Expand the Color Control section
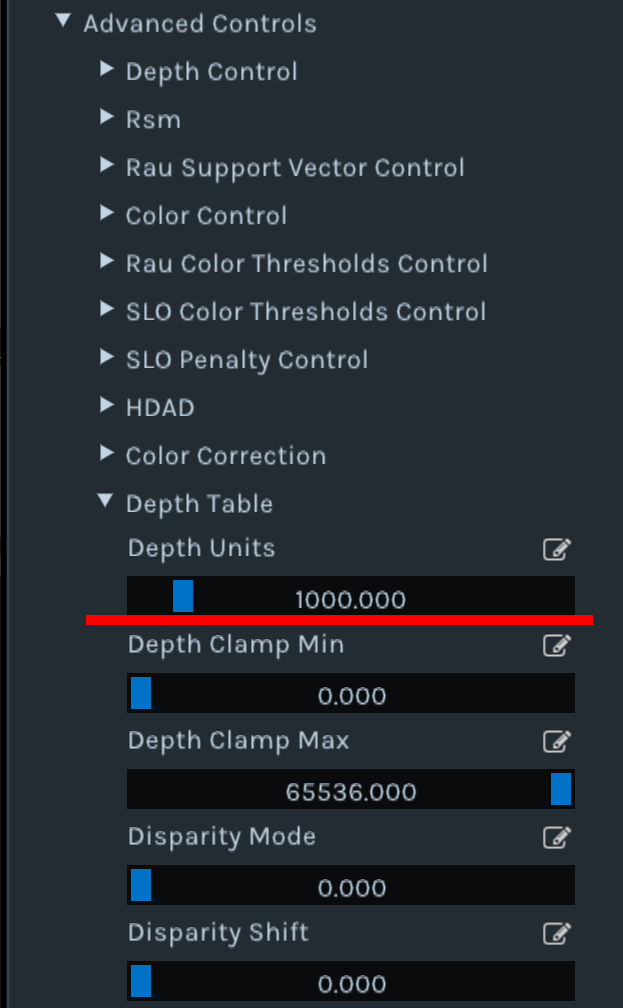Viewport: 623px width, 1008px height. coord(107,214)
